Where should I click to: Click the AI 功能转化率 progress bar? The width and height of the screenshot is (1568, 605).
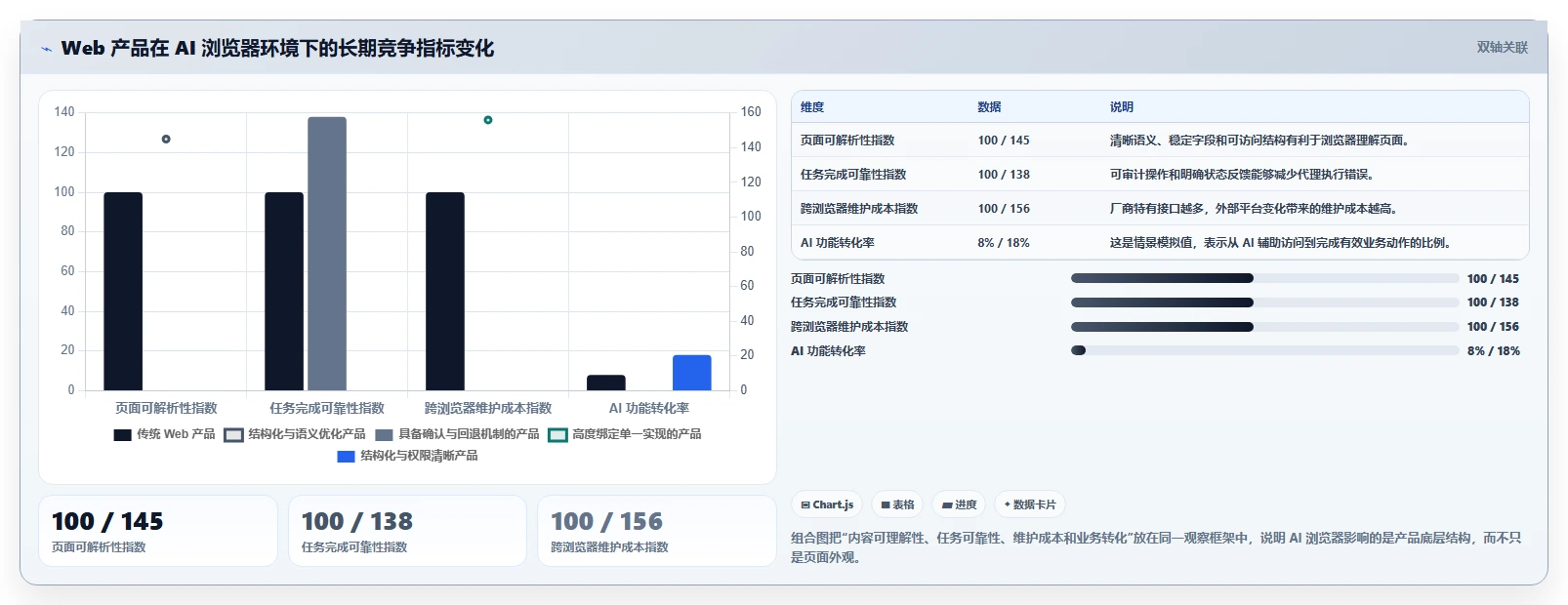[1264, 350]
